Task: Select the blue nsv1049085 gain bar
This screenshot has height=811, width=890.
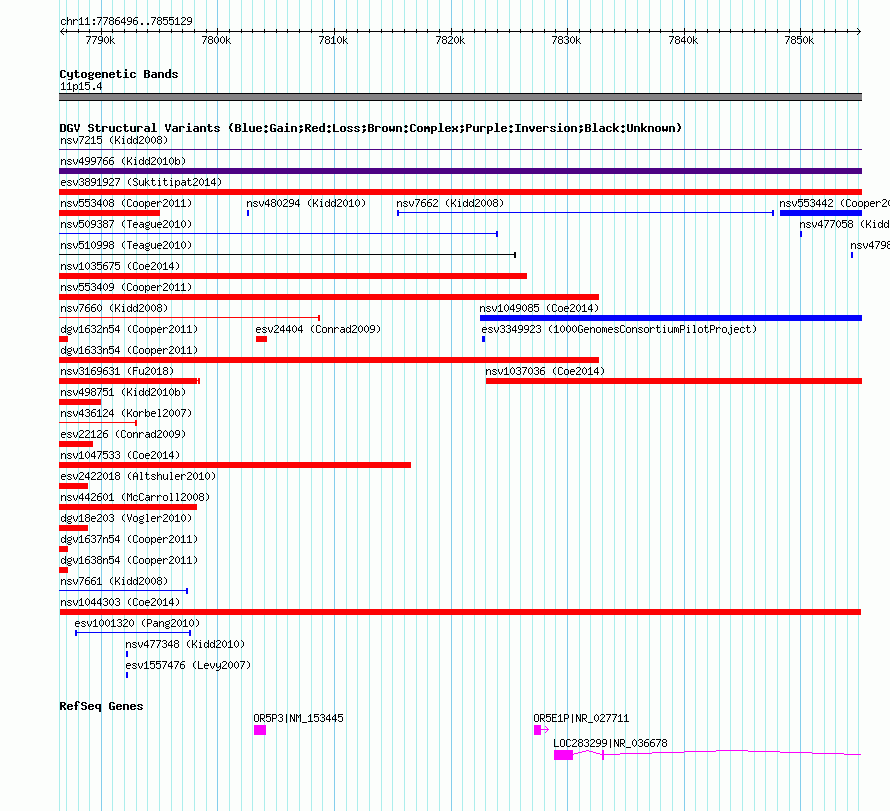Action: 671,318
